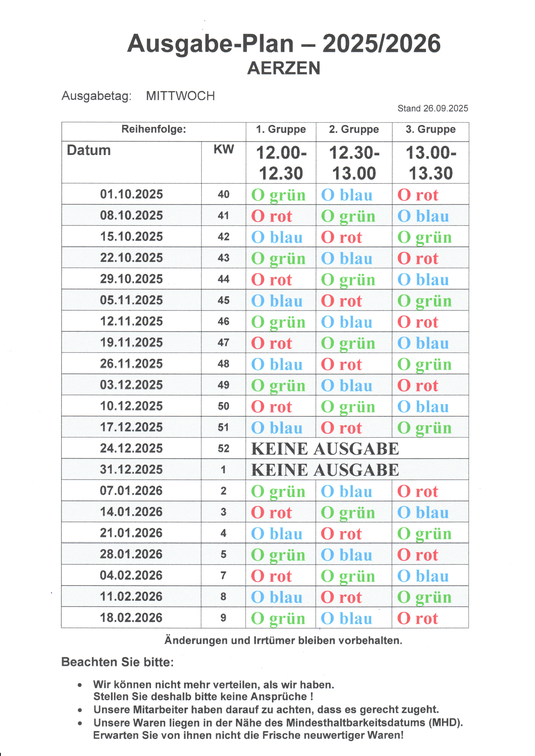This screenshot has height=756, width=535.
Task: Click the Datum column header
Action: 89,150
